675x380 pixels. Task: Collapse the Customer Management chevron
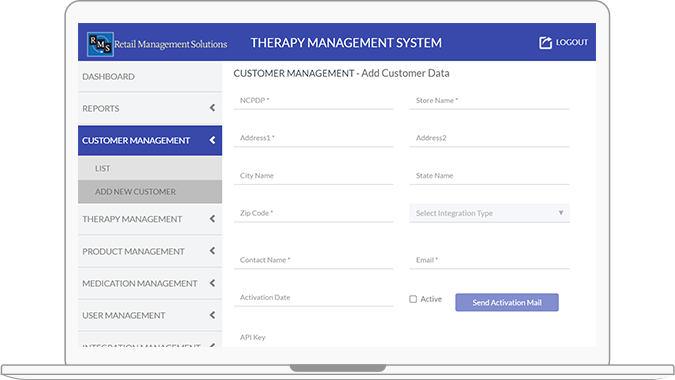click(212, 140)
